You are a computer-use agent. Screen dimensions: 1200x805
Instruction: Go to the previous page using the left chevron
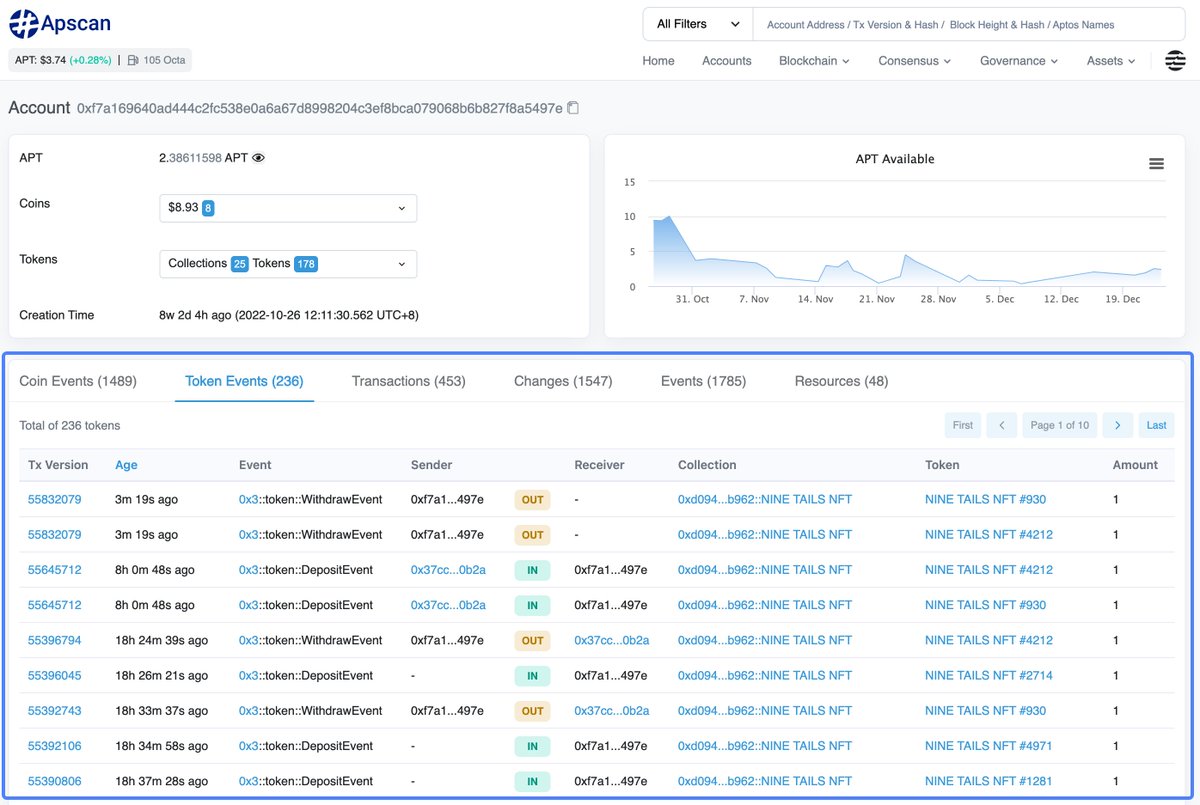coord(1001,425)
